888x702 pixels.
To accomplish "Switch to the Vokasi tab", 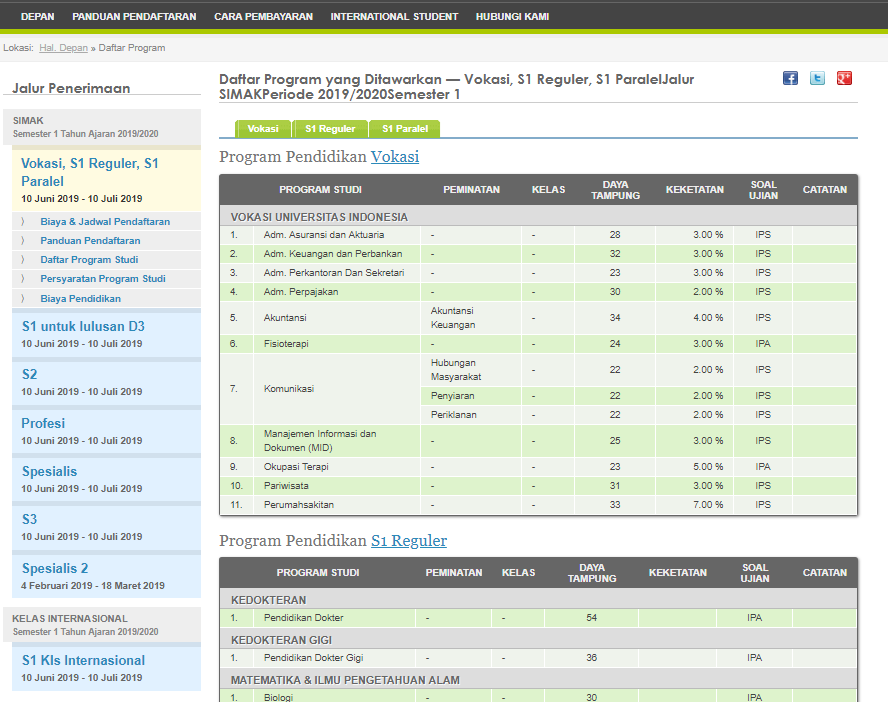I will (x=263, y=129).
